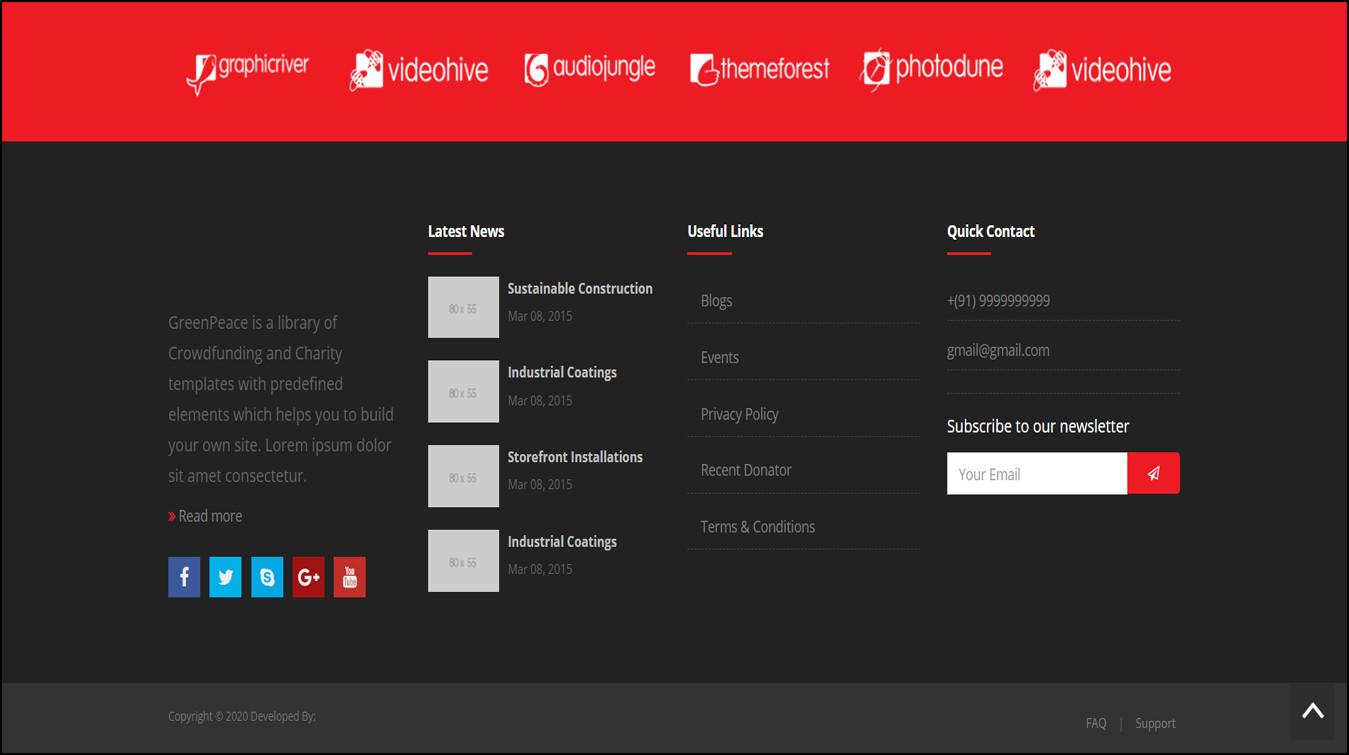This screenshot has height=755, width=1349.
Task: Click the Skype social icon
Action: pos(267,577)
